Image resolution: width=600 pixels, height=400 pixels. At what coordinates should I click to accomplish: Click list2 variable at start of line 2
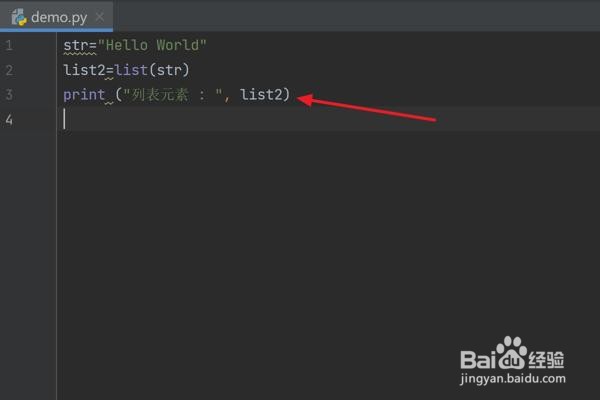(84, 70)
